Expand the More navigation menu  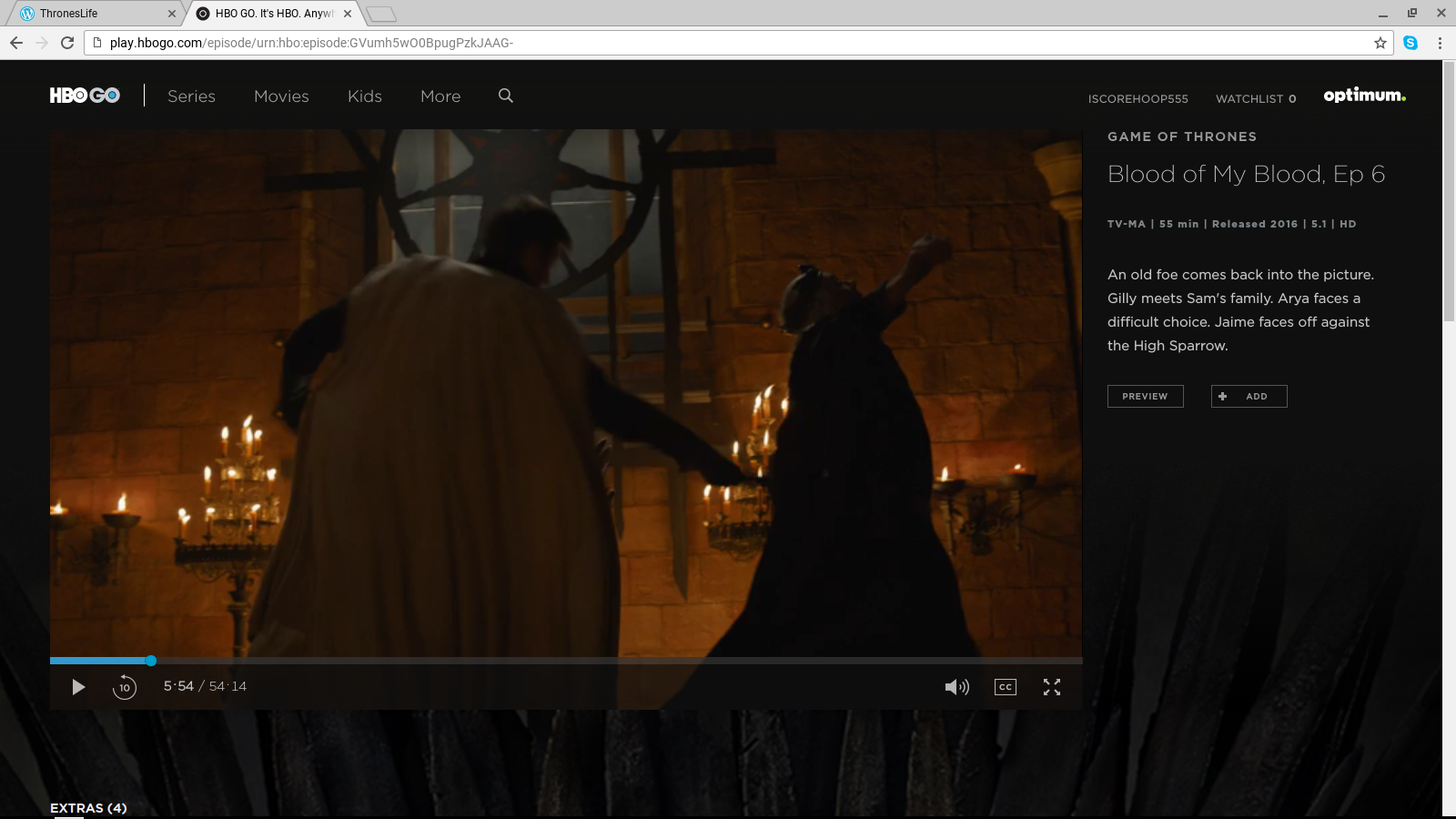(440, 96)
